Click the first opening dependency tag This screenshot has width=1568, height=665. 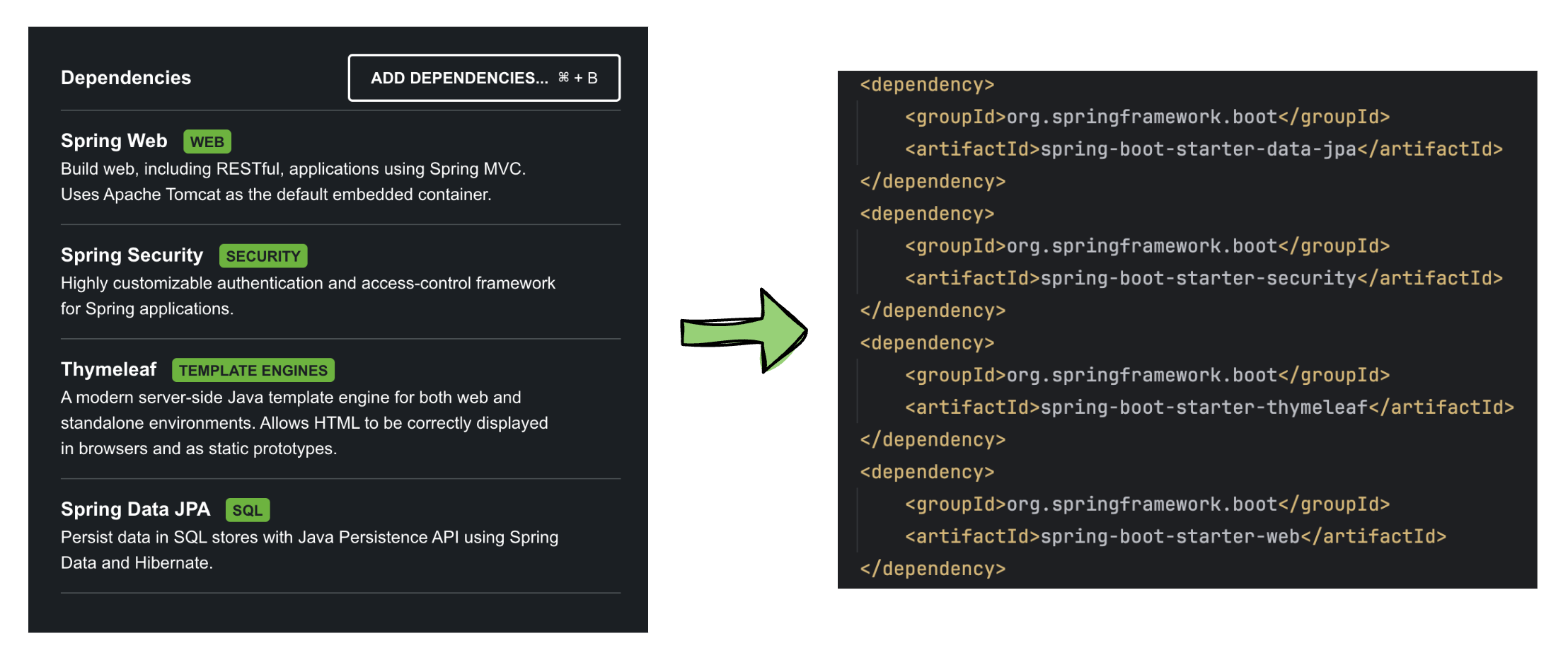[927, 85]
